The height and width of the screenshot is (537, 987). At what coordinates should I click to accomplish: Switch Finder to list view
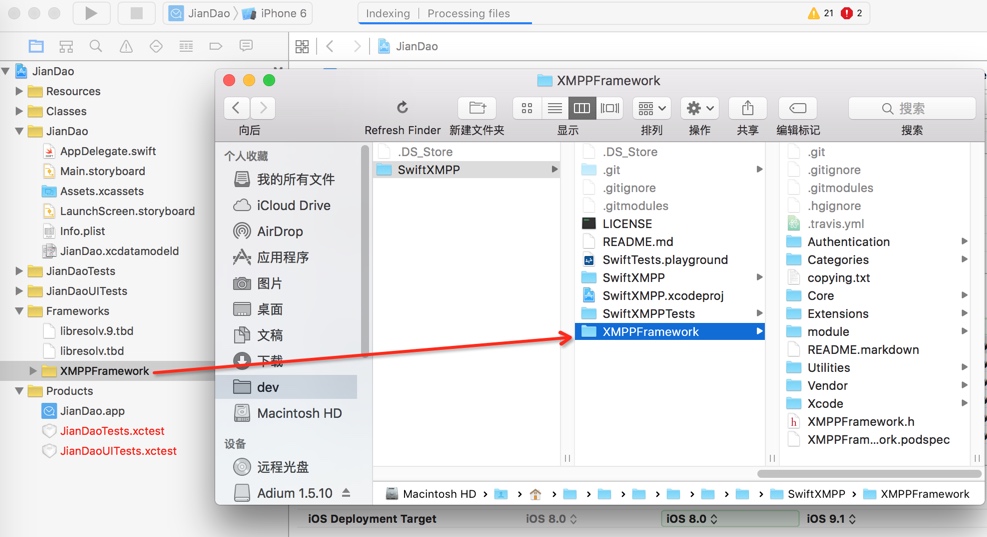[x=555, y=108]
